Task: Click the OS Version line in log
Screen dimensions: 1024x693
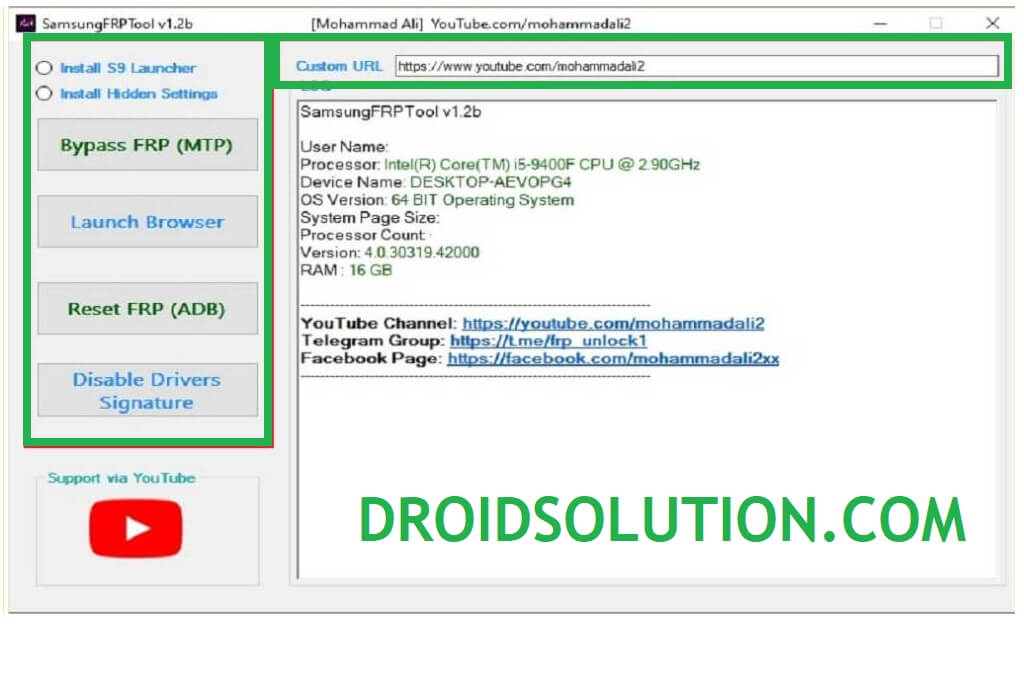Action: [x=437, y=199]
